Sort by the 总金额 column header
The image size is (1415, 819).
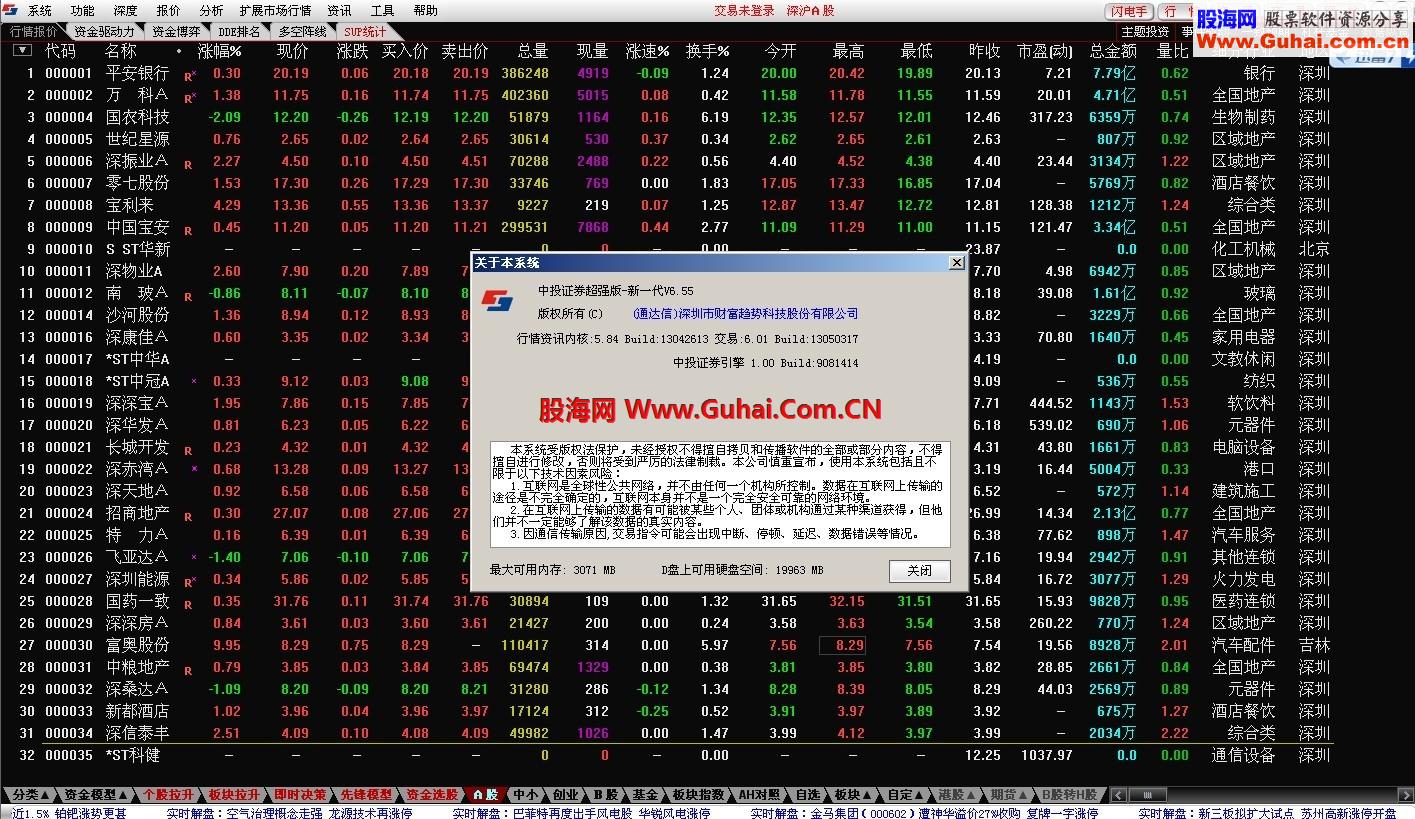tap(1114, 50)
